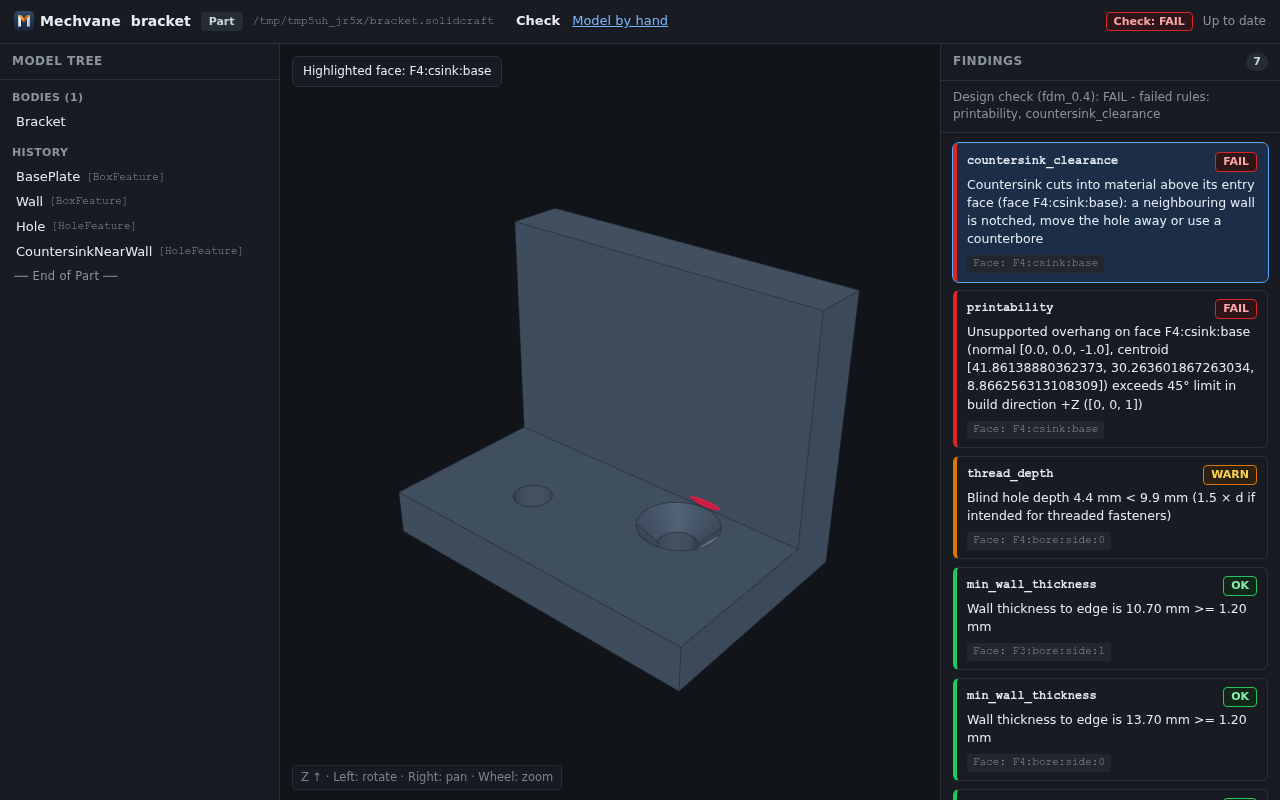Open the countersink_clearance finding card
The image size is (1280, 800).
pos(1110,212)
